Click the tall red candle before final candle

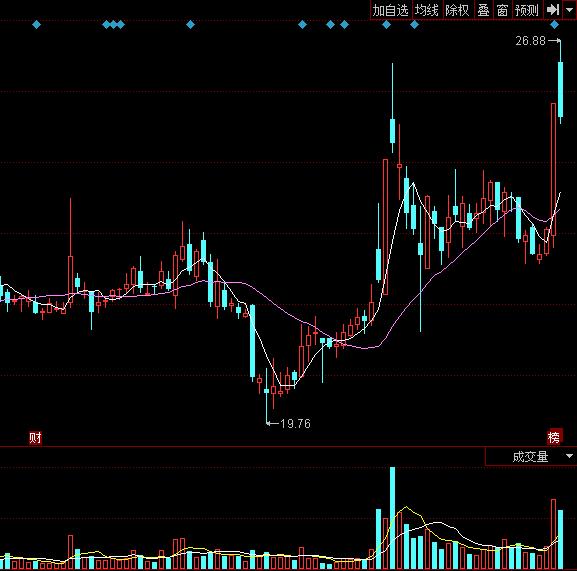click(x=553, y=169)
